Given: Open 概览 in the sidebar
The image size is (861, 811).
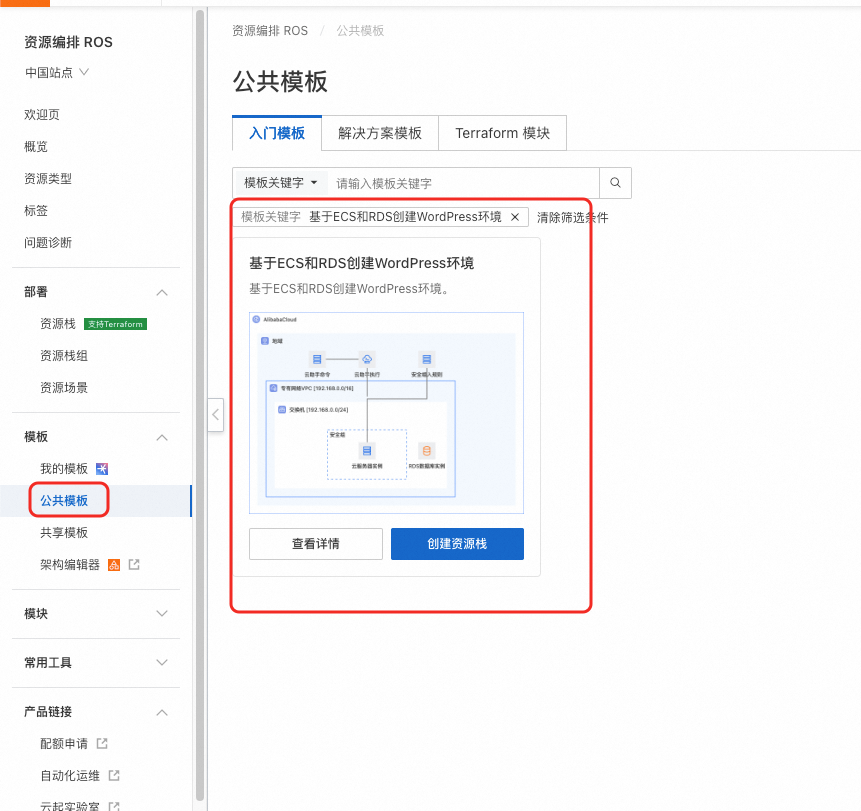Looking at the screenshot, I should coord(36,147).
